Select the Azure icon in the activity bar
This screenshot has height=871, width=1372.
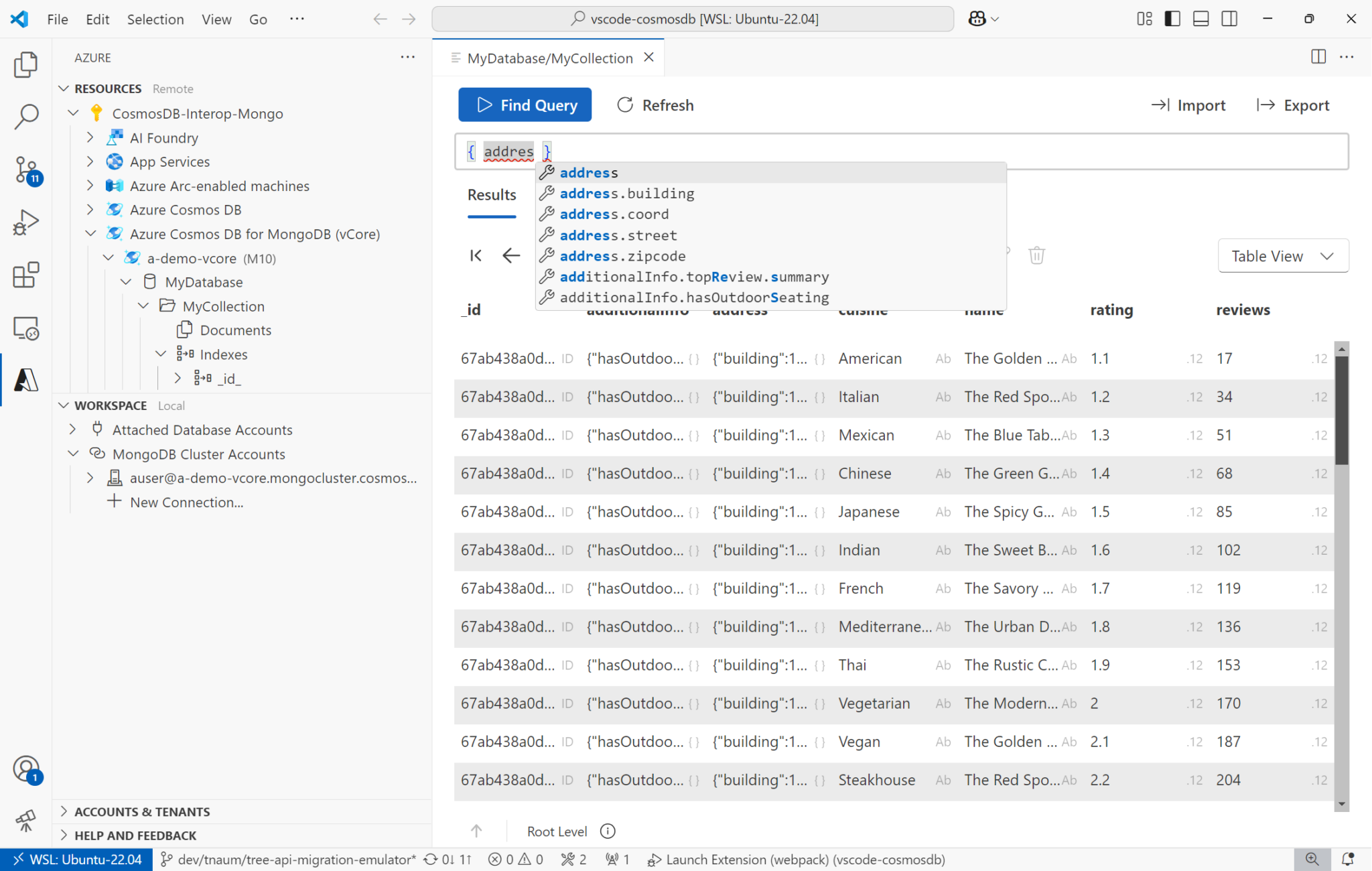(x=25, y=380)
